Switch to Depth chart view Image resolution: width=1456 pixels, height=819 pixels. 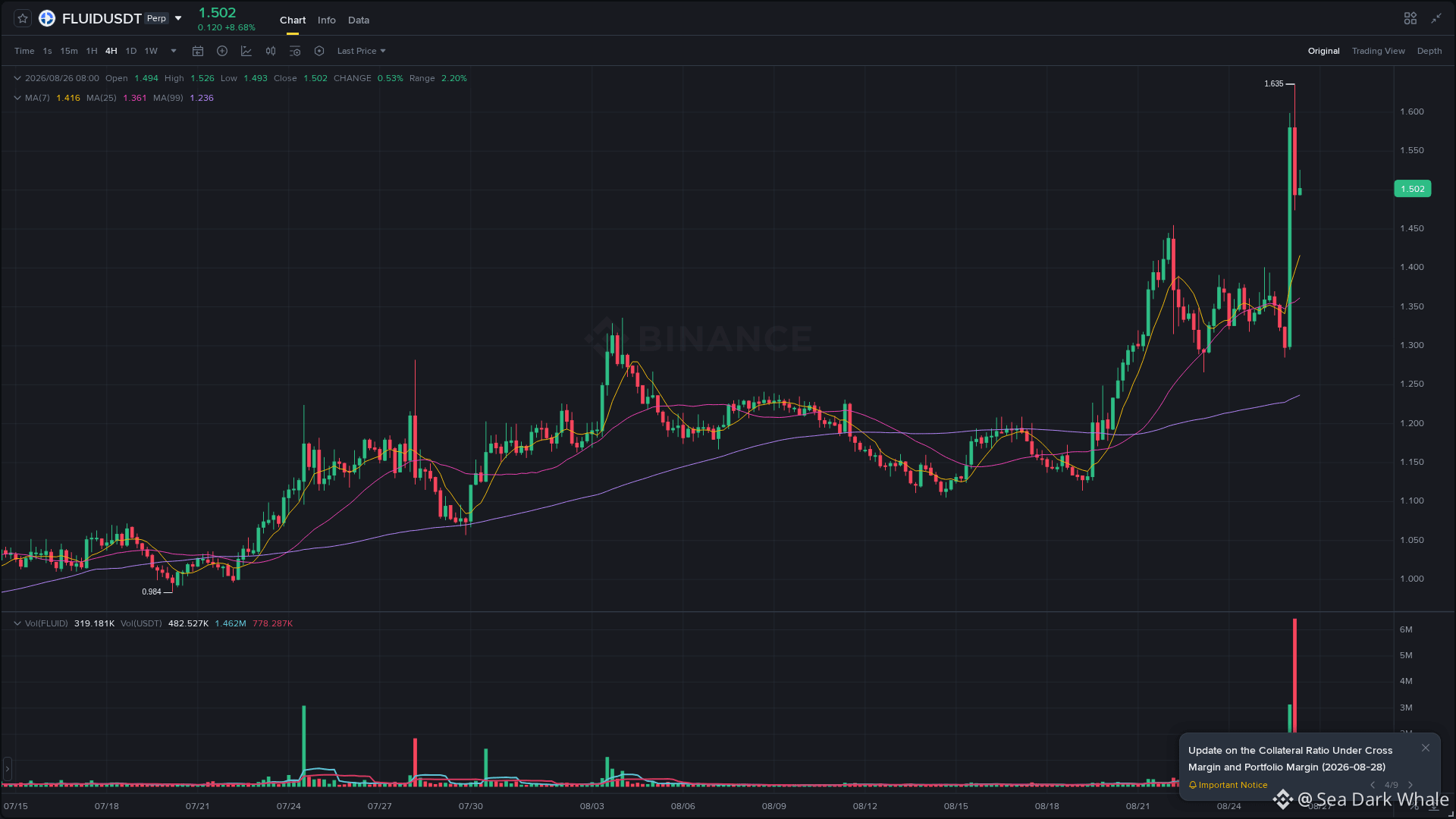click(1429, 51)
